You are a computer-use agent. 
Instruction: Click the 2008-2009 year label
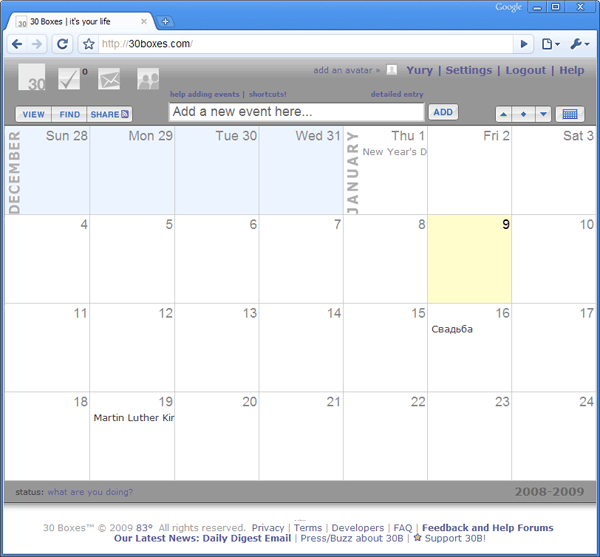pyautogui.click(x=549, y=492)
